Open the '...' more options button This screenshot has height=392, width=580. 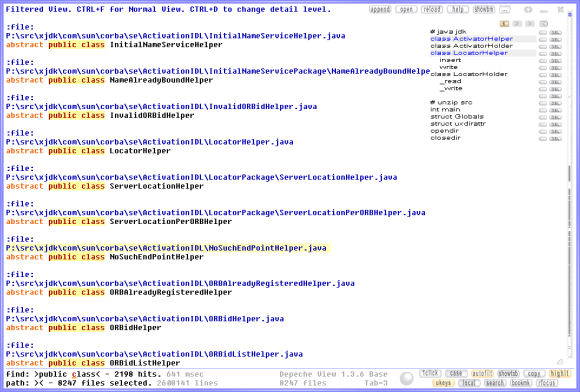coord(505,9)
